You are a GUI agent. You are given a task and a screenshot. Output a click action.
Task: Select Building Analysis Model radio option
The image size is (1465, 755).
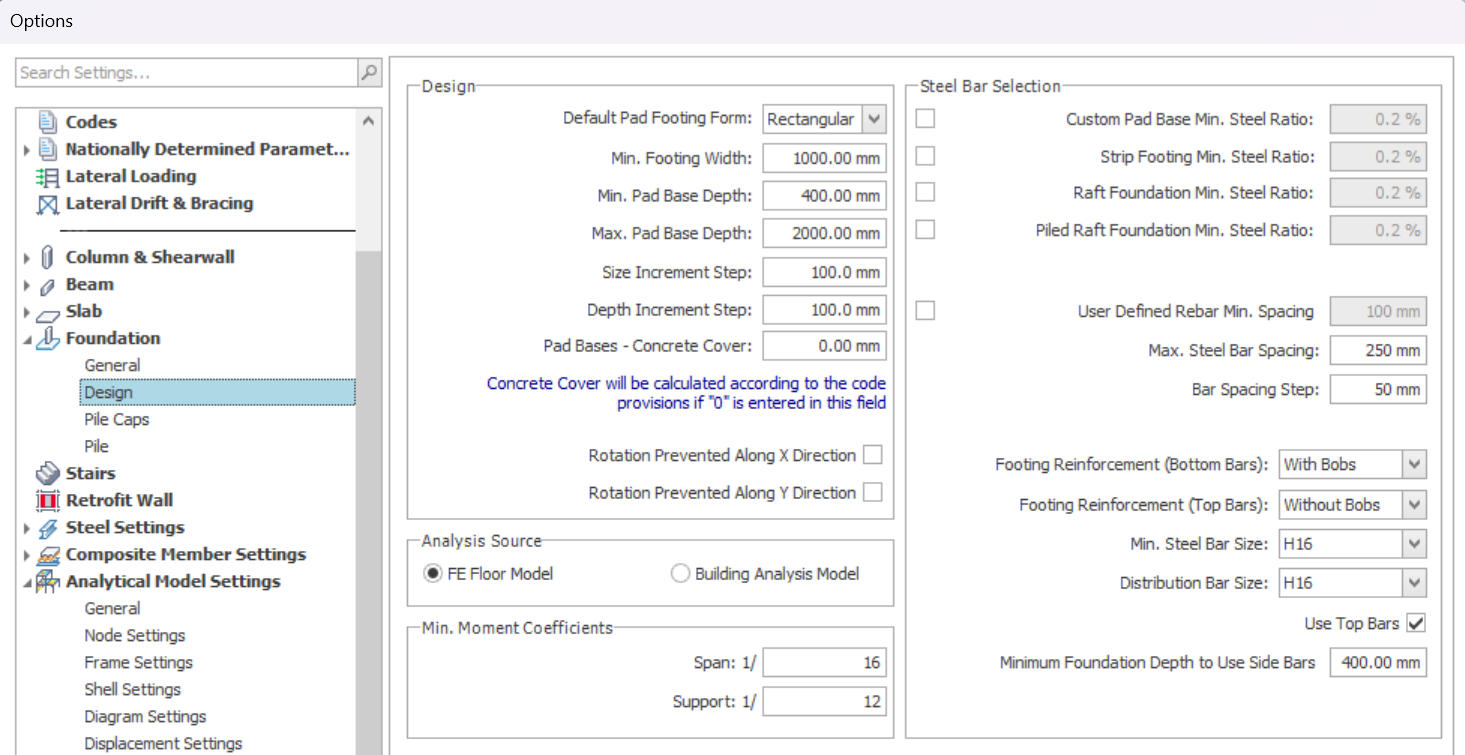[681, 574]
